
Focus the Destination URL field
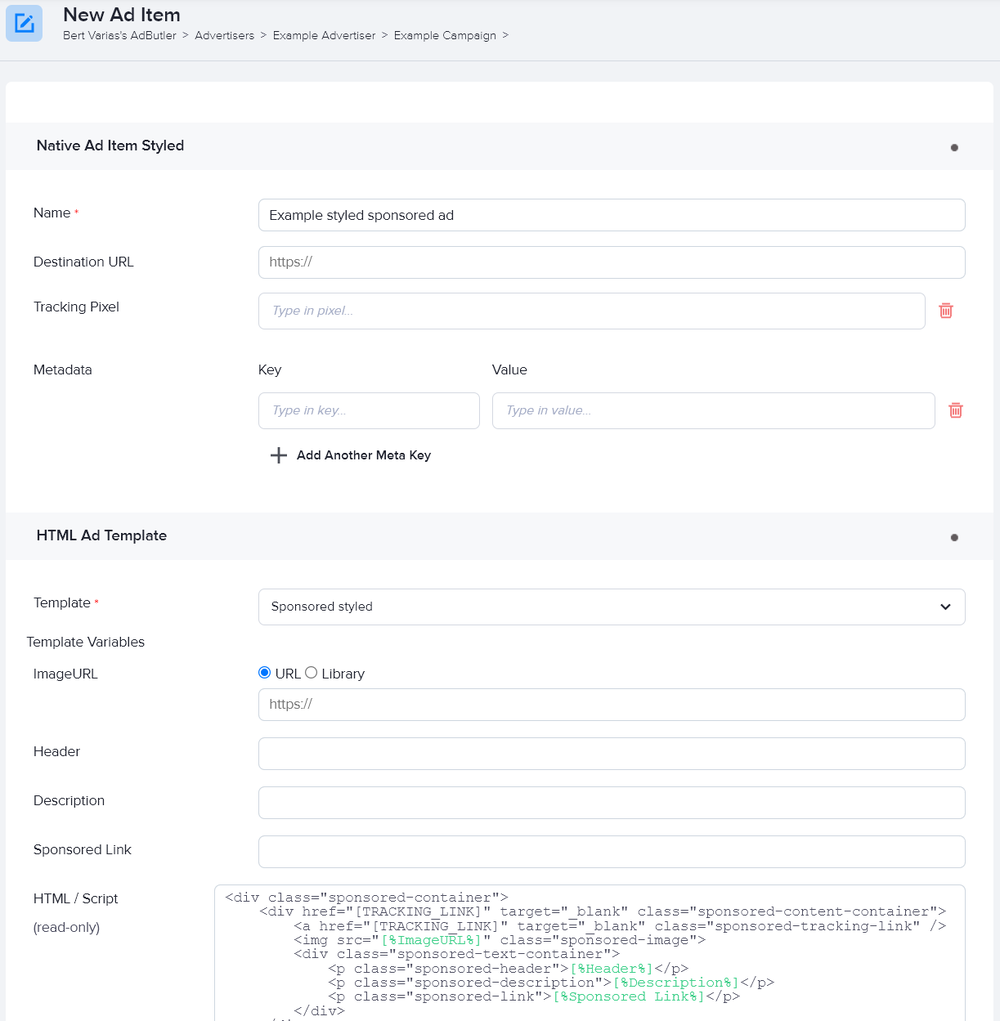(611, 262)
